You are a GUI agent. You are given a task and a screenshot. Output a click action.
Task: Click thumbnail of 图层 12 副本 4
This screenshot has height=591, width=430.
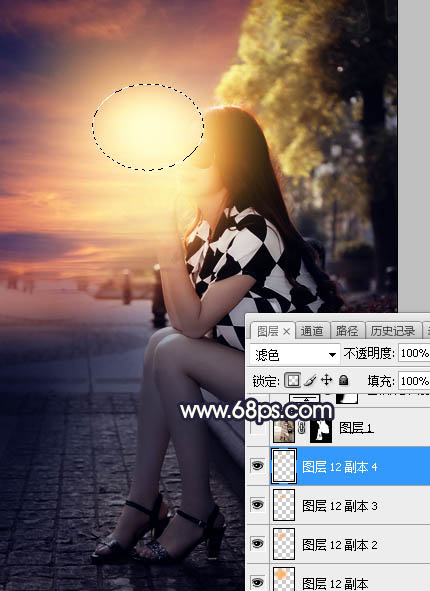point(284,466)
